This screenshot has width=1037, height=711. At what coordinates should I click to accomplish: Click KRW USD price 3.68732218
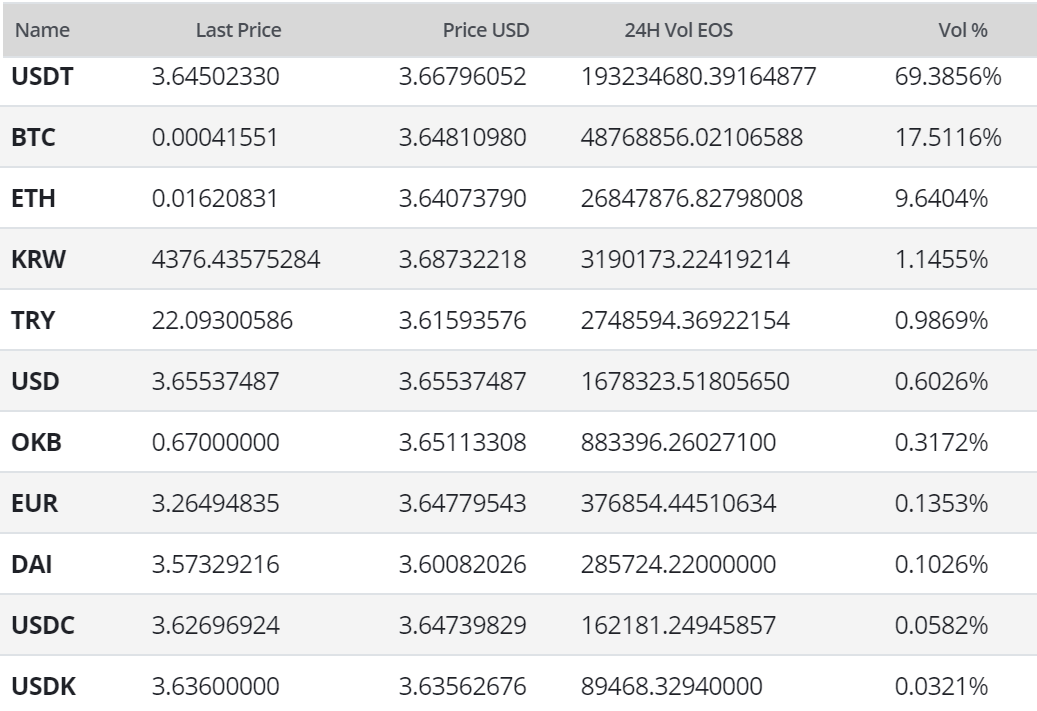[x=462, y=259]
